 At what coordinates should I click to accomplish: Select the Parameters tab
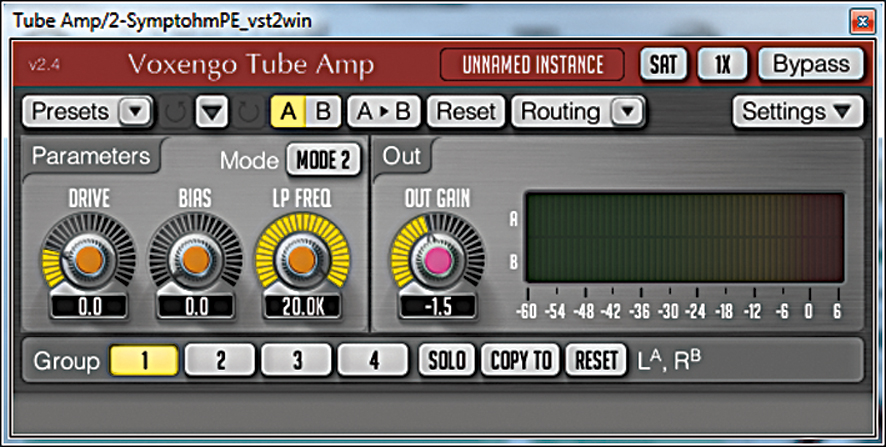tap(91, 155)
